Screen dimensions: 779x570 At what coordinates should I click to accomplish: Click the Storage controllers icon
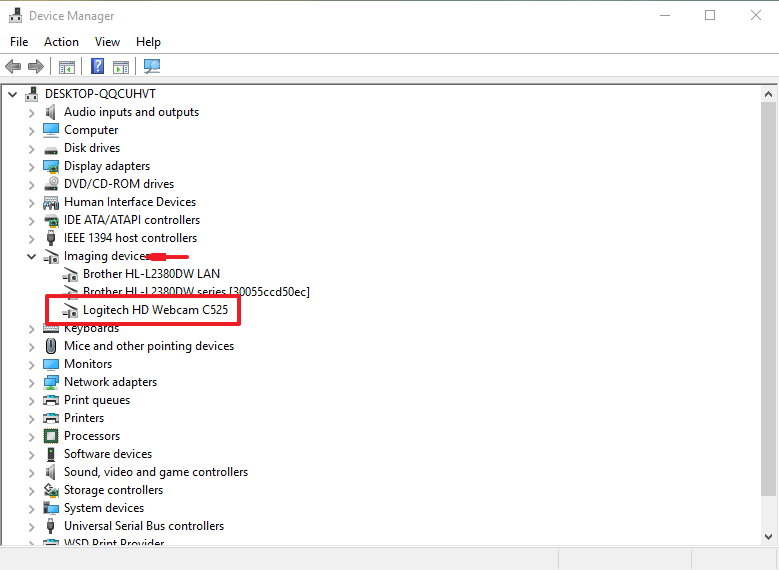tap(51, 490)
